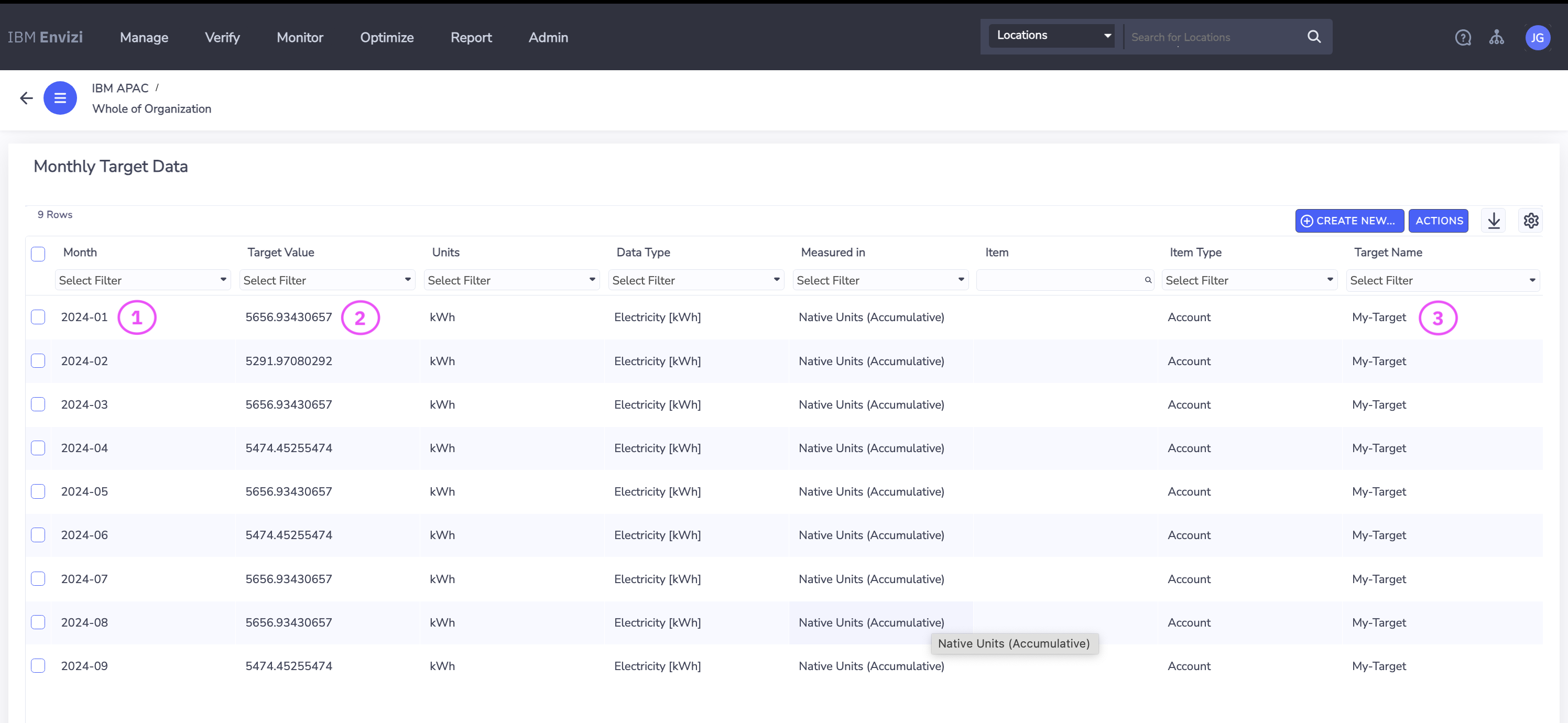
Task: Click the back arrow icon
Action: tap(26, 98)
